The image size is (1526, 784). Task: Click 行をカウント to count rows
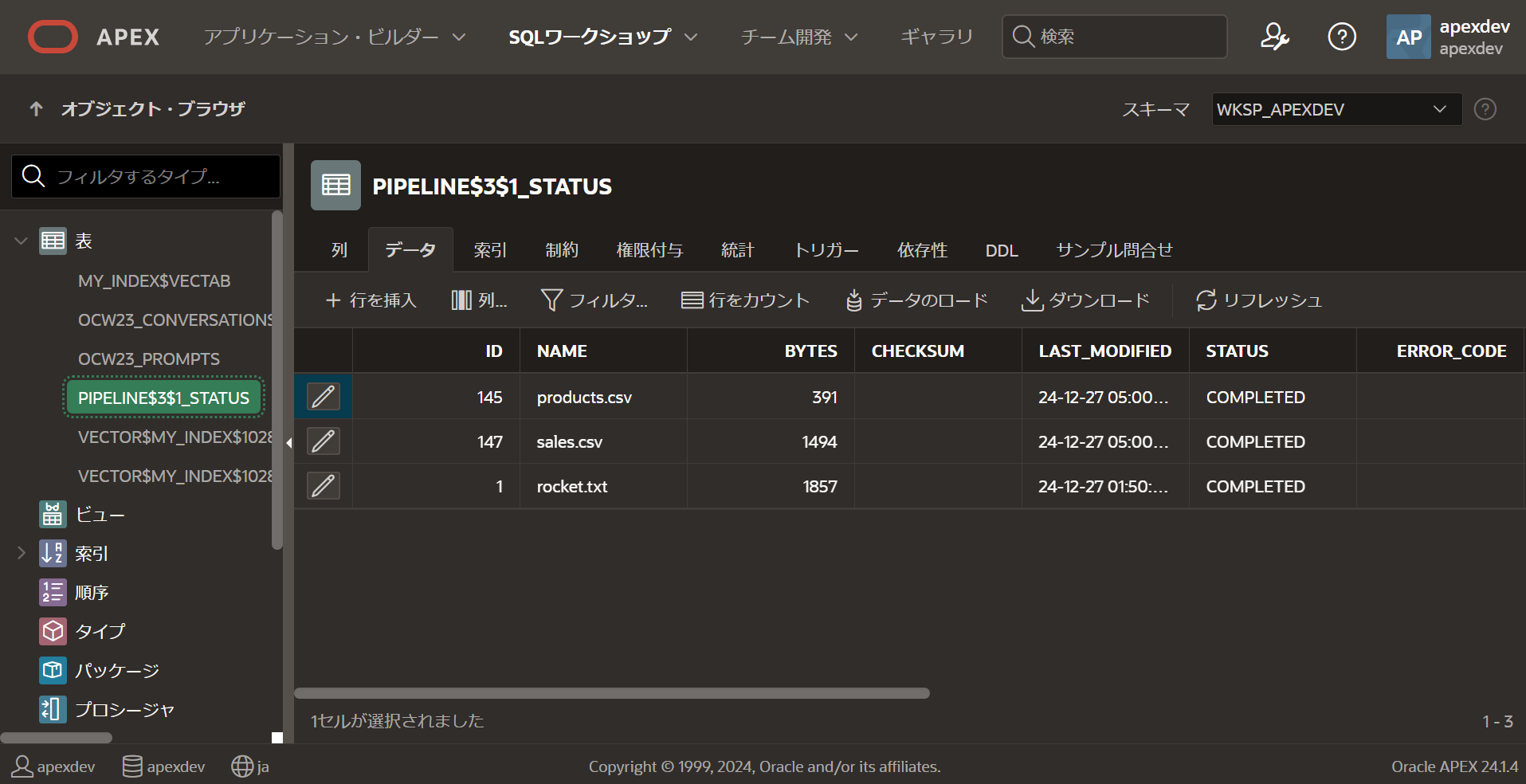click(746, 300)
